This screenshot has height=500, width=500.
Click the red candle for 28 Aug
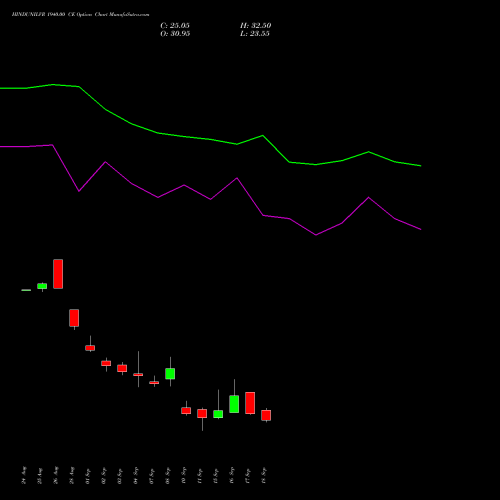tap(74, 318)
